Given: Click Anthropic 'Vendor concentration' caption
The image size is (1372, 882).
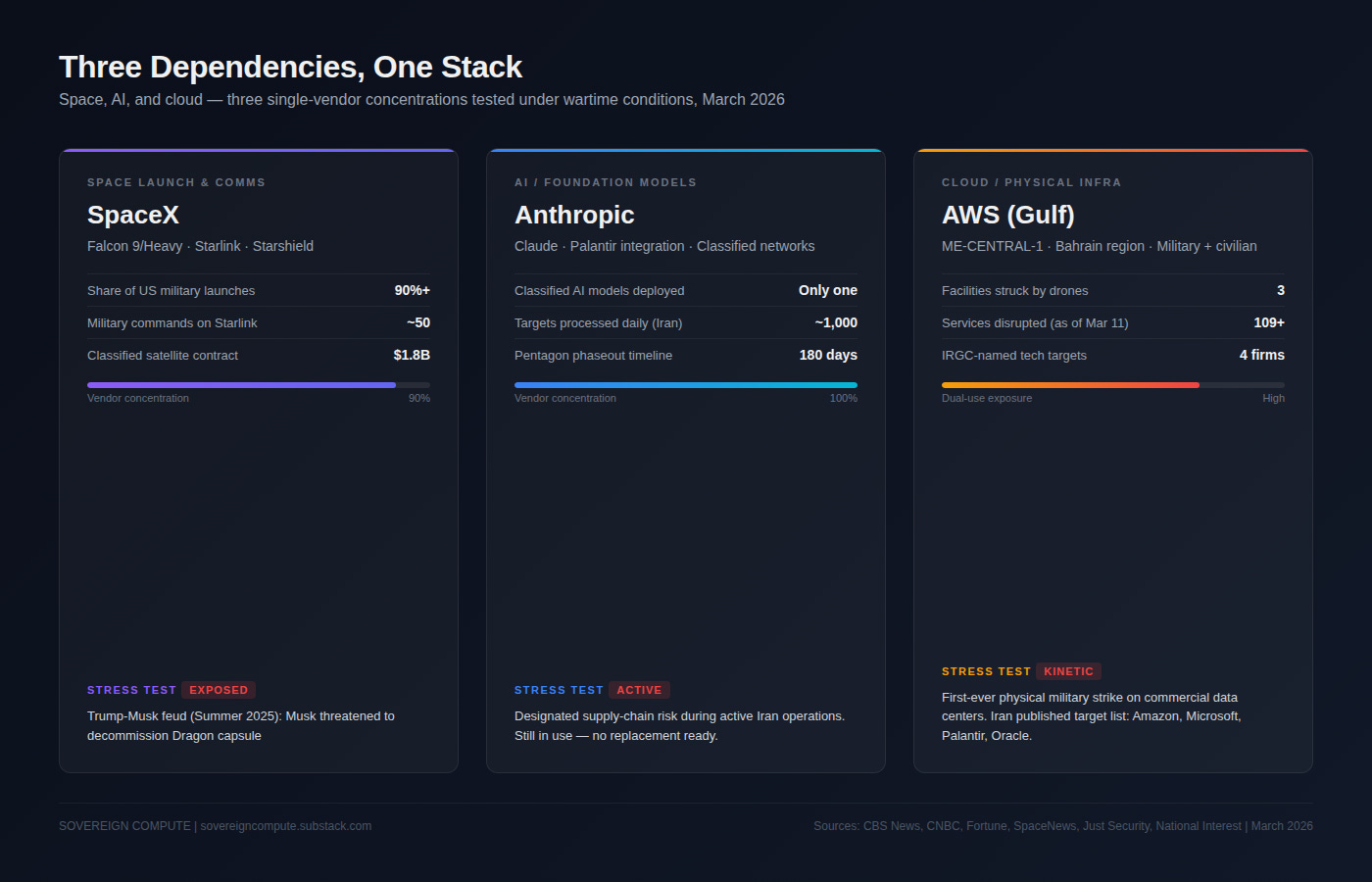Looking at the screenshot, I should coord(565,398).
